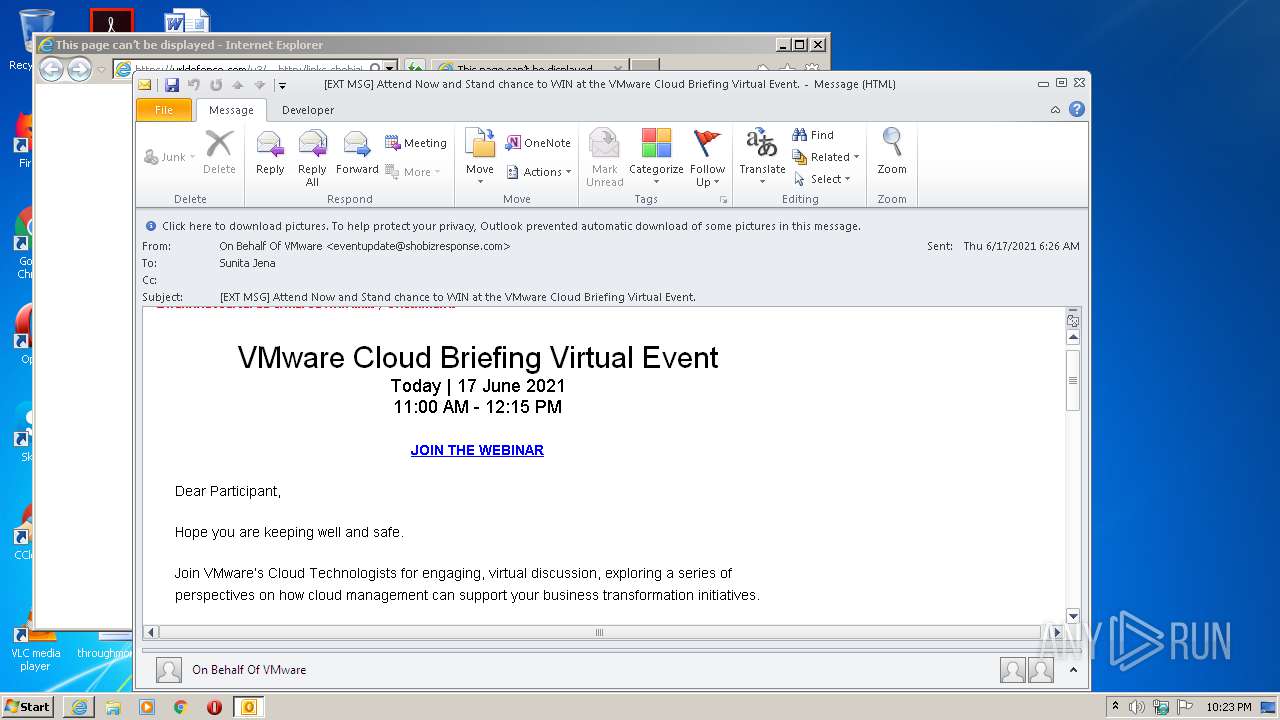Click VMware Cloud Briefing Virtual Event heading
The image size is (1280, 720).
pyautogui.click(x=478, y=358)
